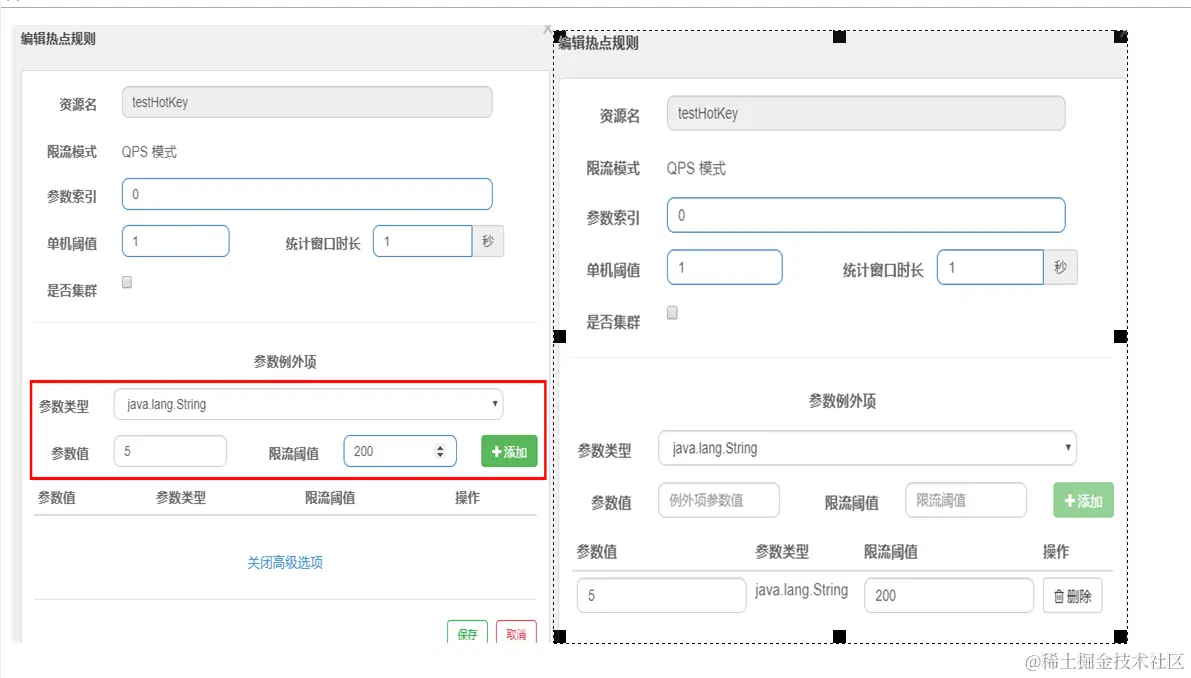Click the bright green 添加 button in left dialog
The height and width of the screenshot is (678, 1191).
click(x=509, y=451)
